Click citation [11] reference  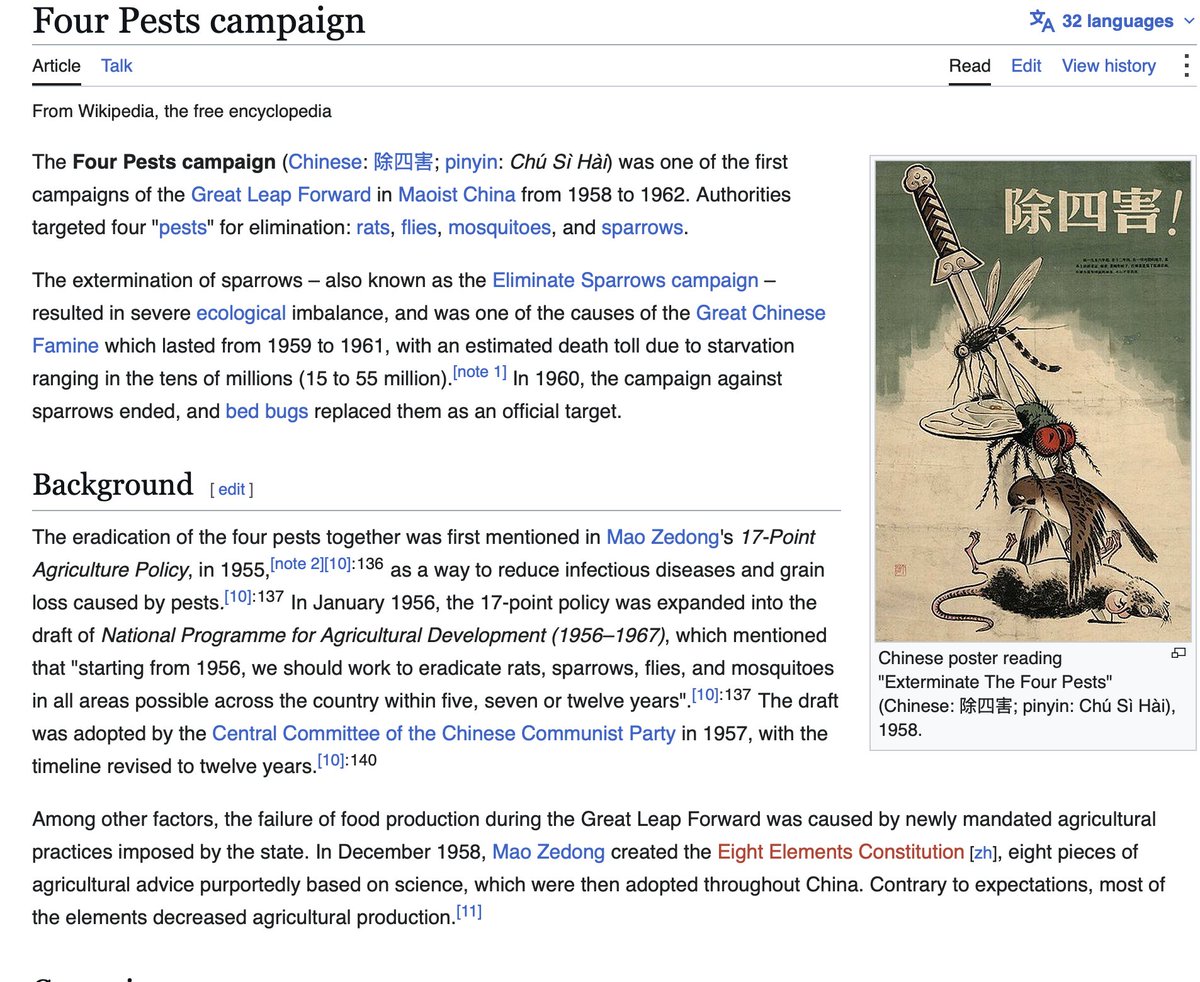click(469, 911)
